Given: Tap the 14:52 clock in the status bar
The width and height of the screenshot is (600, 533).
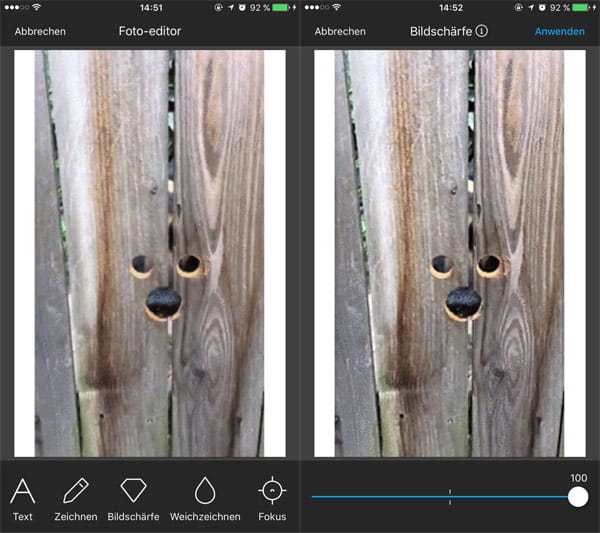Looking at the screenshot, I should (x=450, y=8).
